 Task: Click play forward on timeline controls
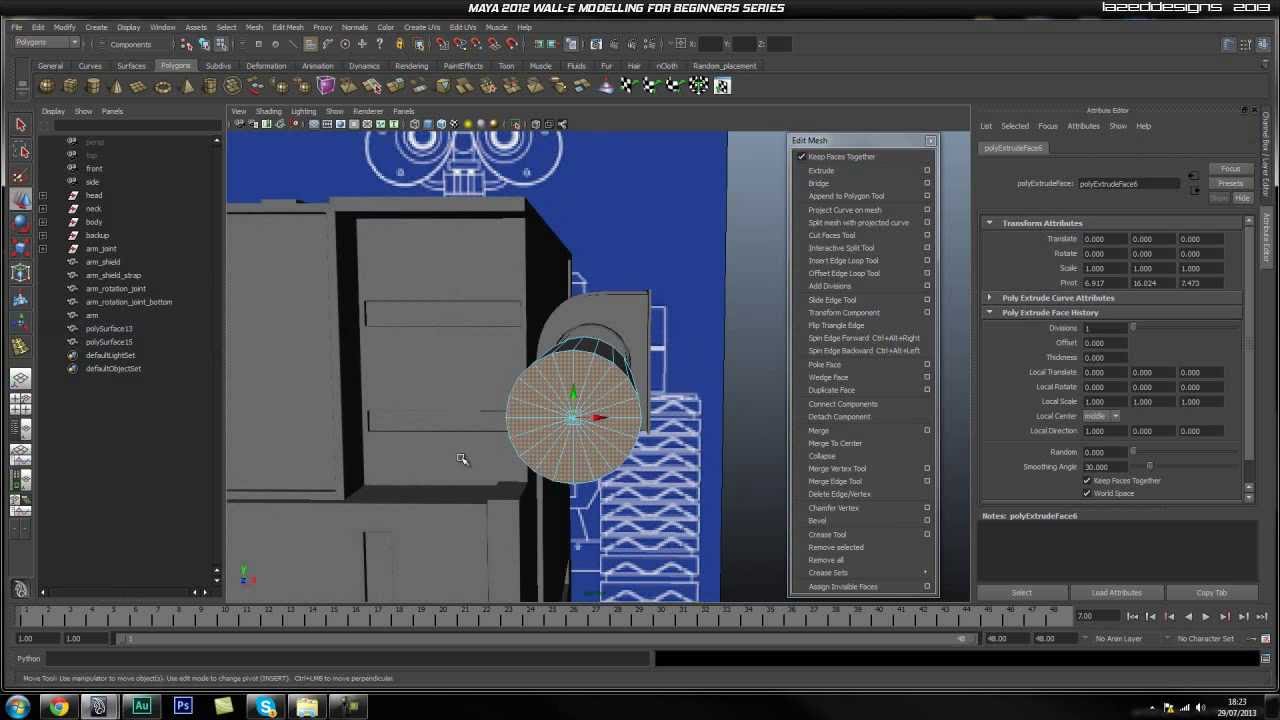tap(1206, 617)
